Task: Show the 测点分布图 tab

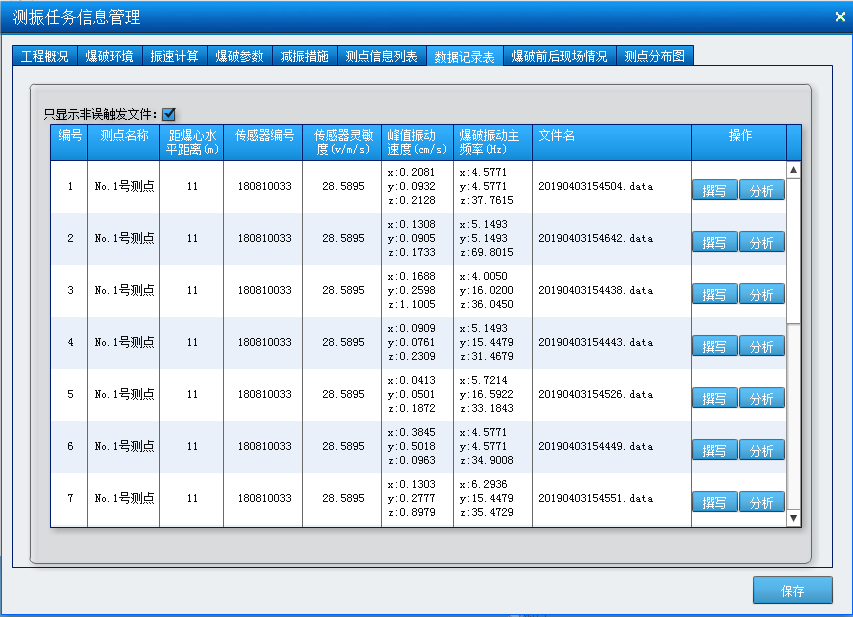Action: [x=654, y=56]
